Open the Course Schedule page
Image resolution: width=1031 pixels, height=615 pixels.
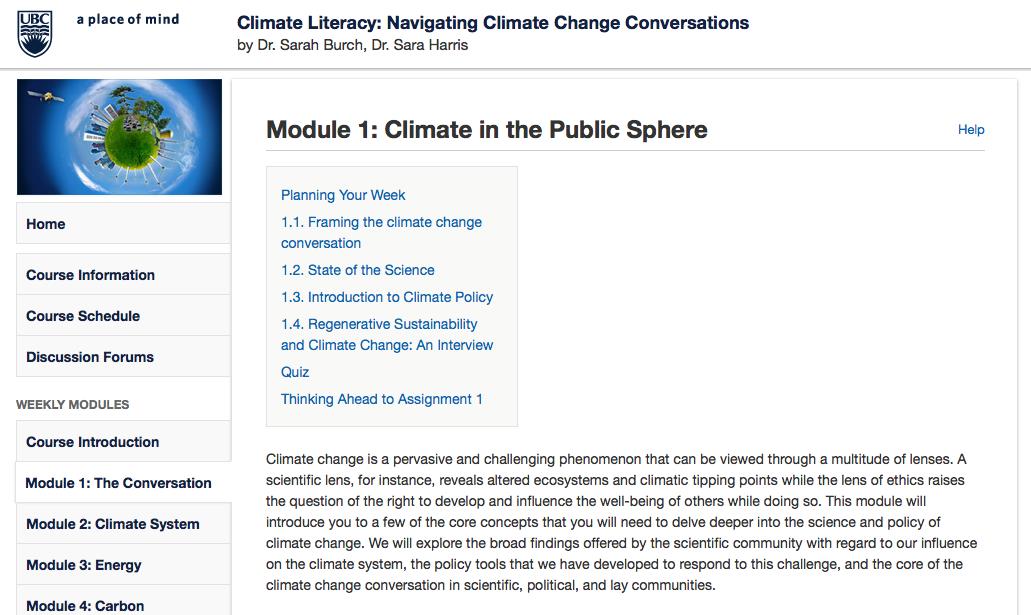[83, 316]
